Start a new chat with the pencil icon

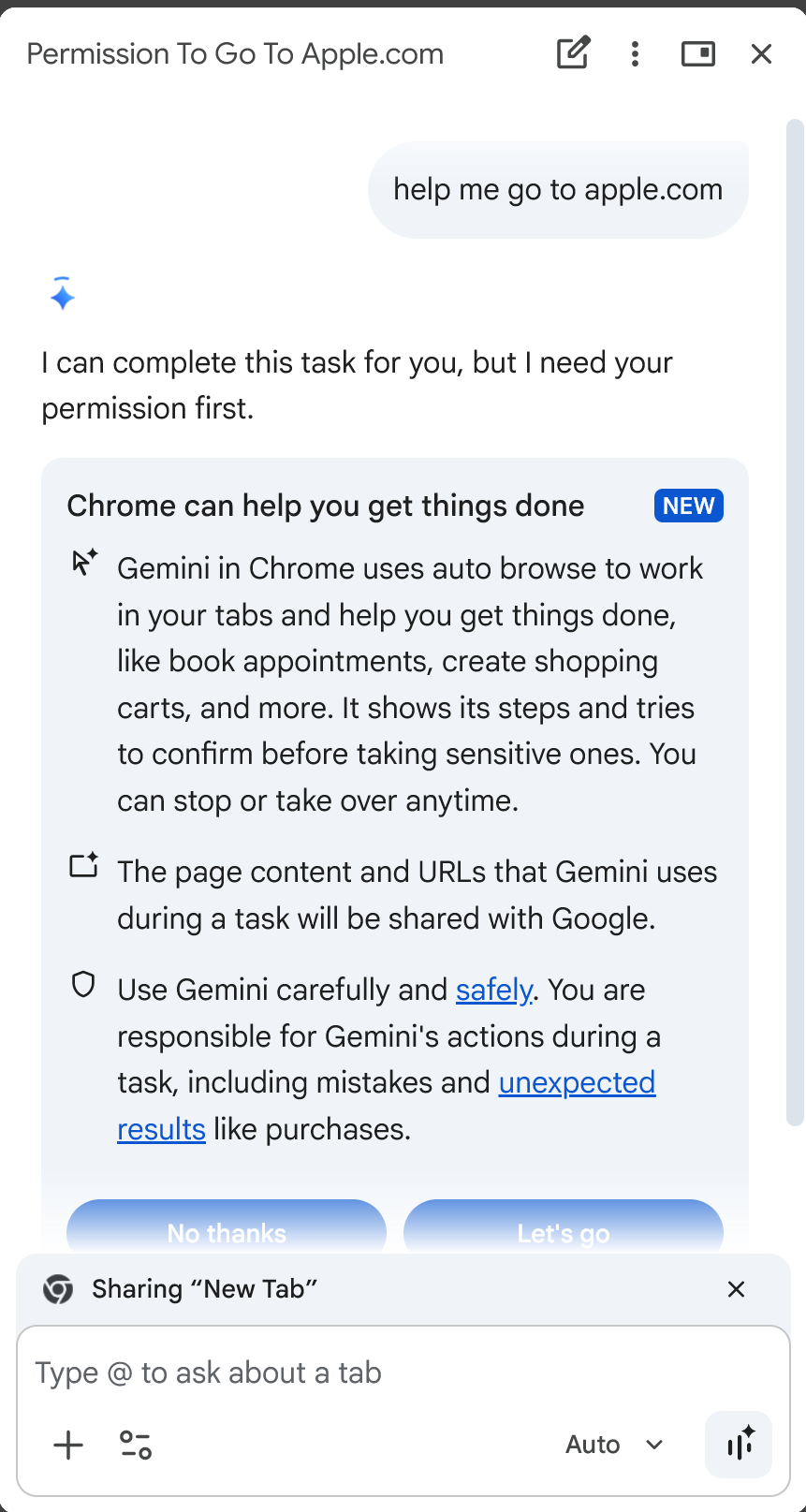pos(573,53)
